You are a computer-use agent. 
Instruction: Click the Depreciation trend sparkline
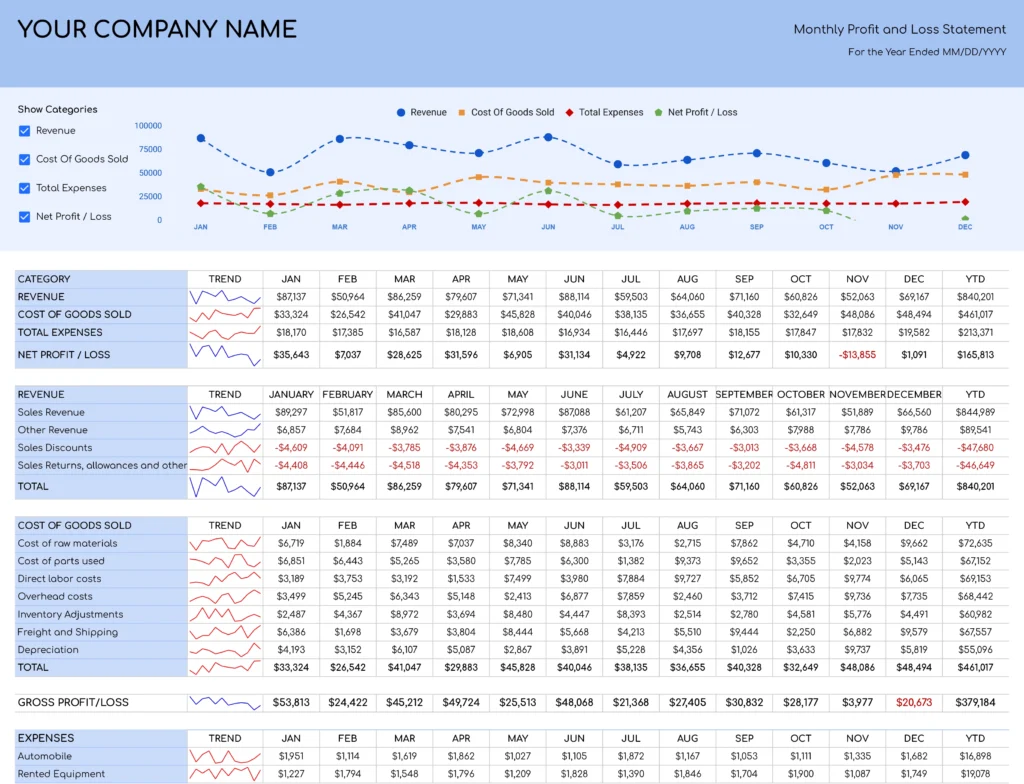(x=225, y=650)
